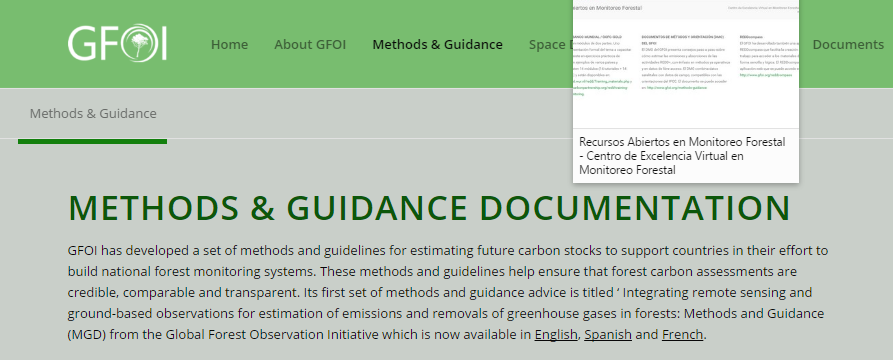Click the reddcompass URL in the preview thumbnail
The height and width of the screenshot is (360, 893).
(x=766, y=75)
